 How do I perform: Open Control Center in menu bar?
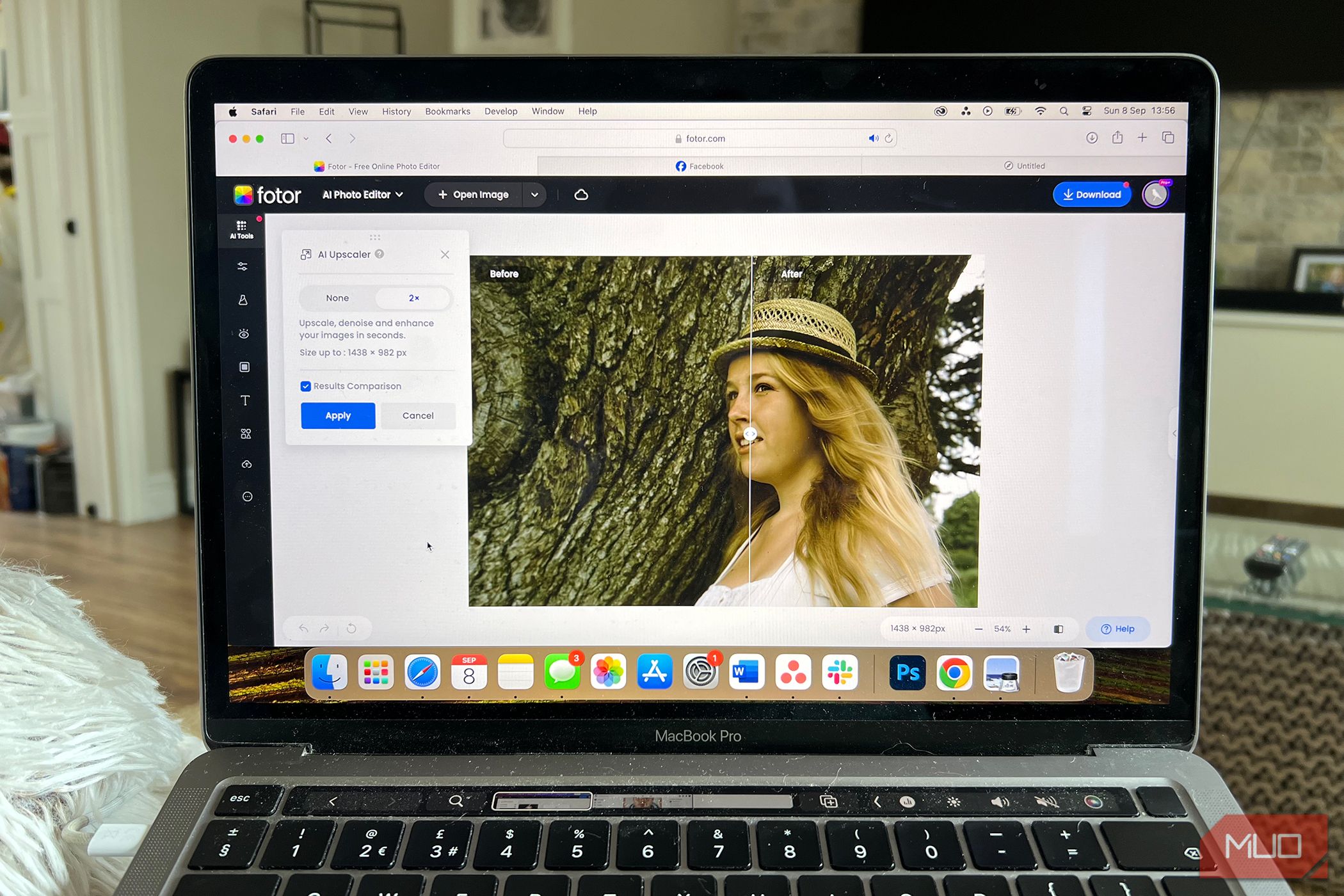coord(1087,111)
